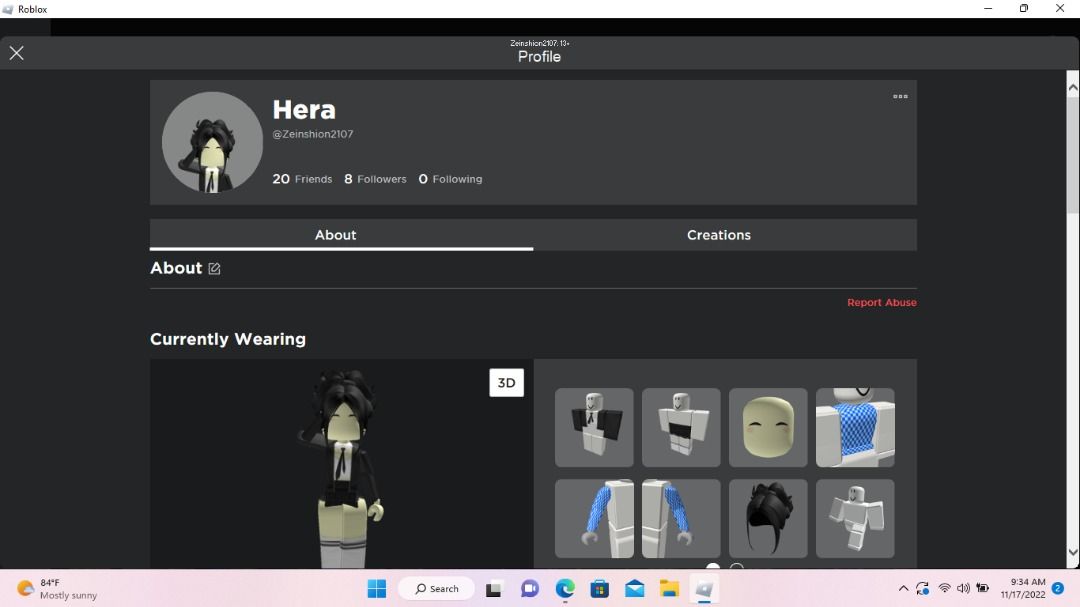1080x607 pixels.
Task: Click the Mostly sunny weather icon
Action: click(24, 588)
